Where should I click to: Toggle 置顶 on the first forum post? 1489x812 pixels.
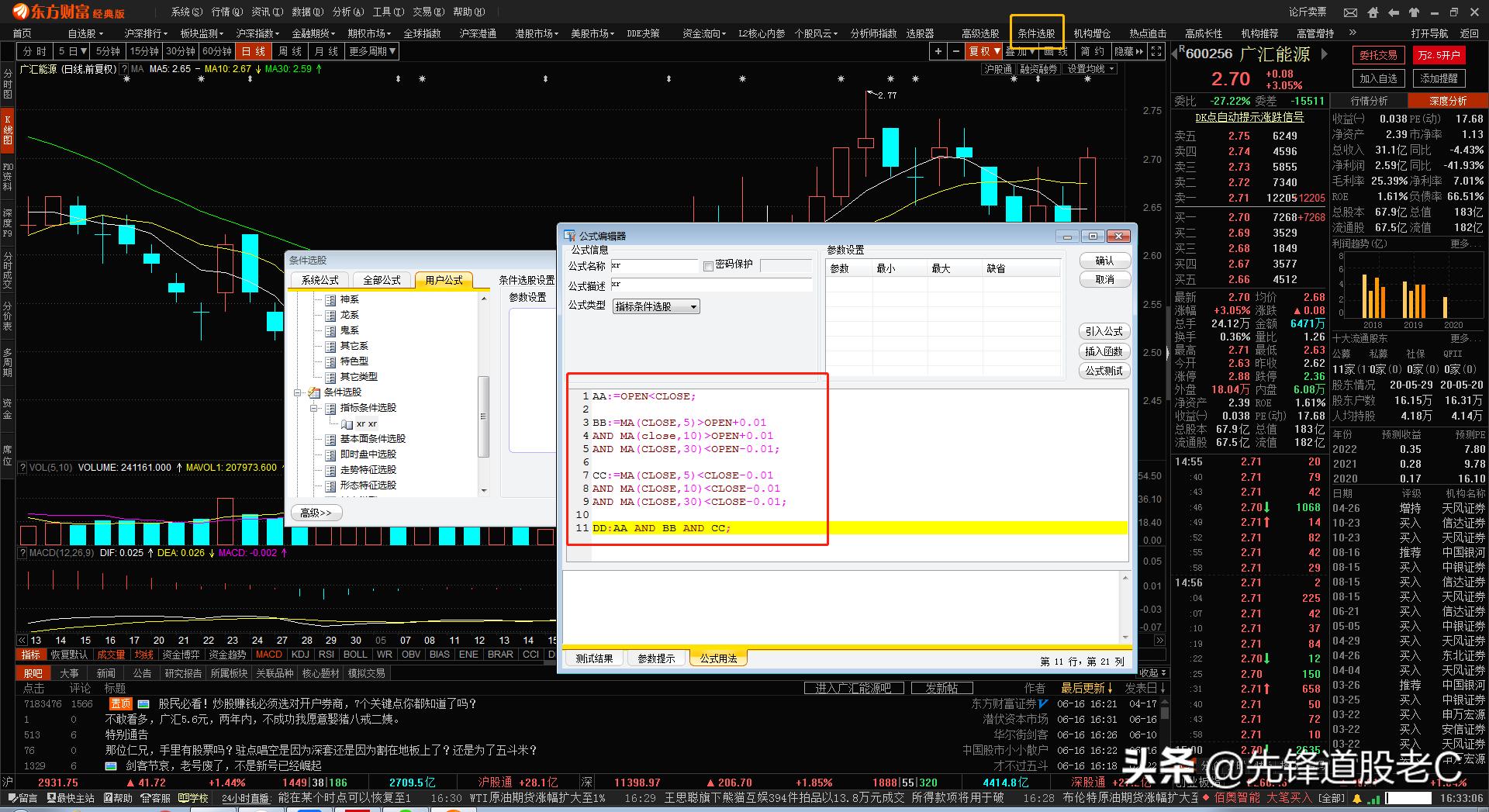point(121,703)
